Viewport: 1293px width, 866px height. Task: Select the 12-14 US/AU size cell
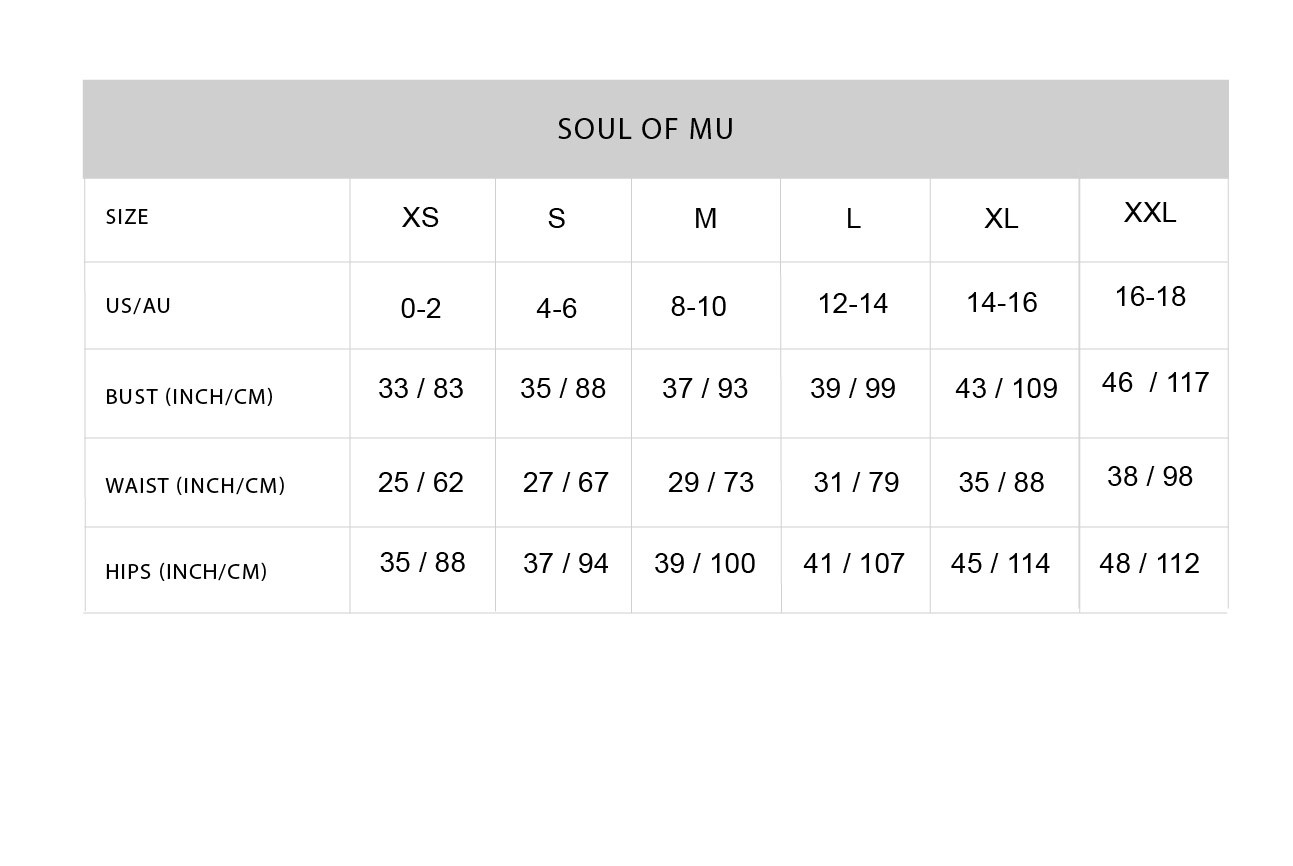(x=853, y=303)
